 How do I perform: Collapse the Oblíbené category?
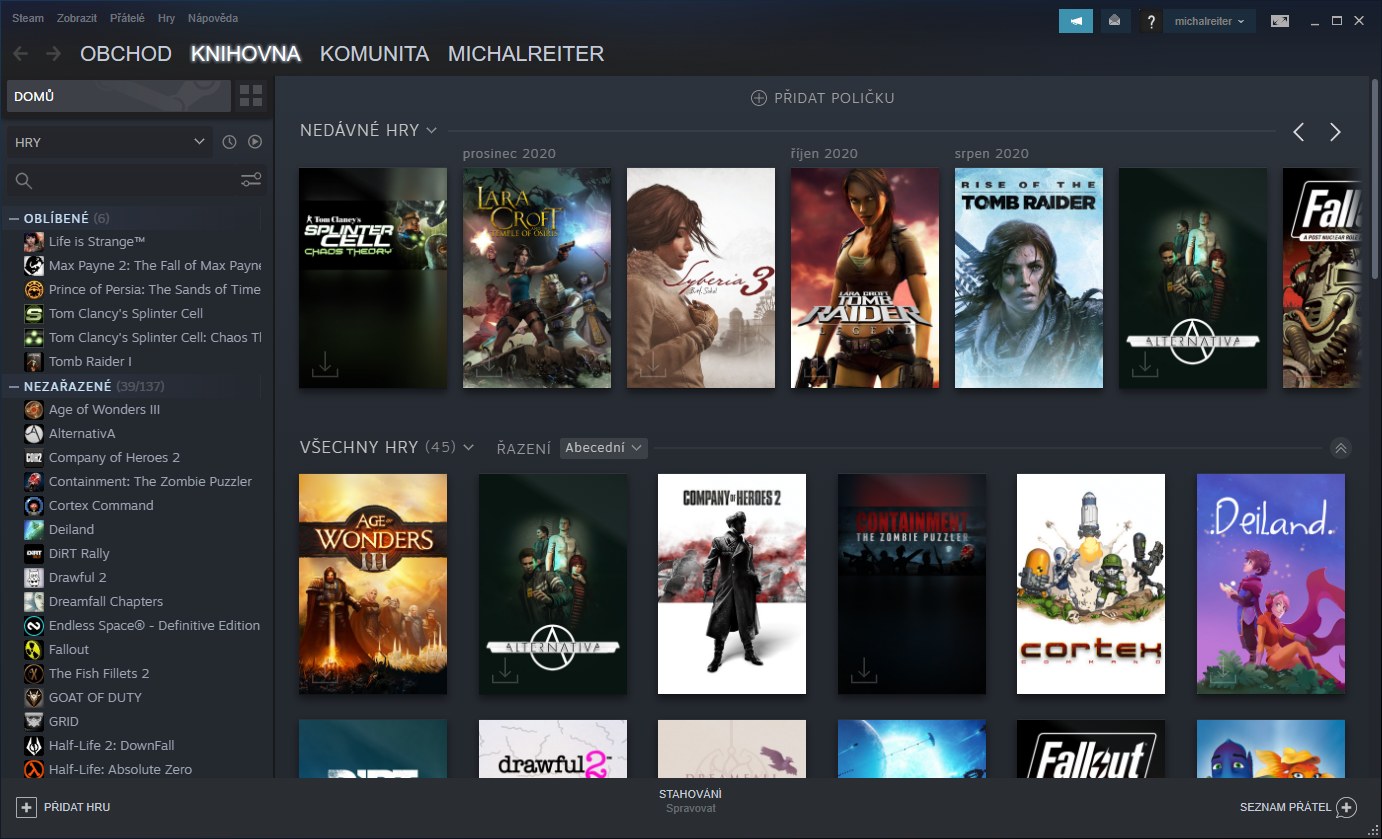click(x=14, y=218)
